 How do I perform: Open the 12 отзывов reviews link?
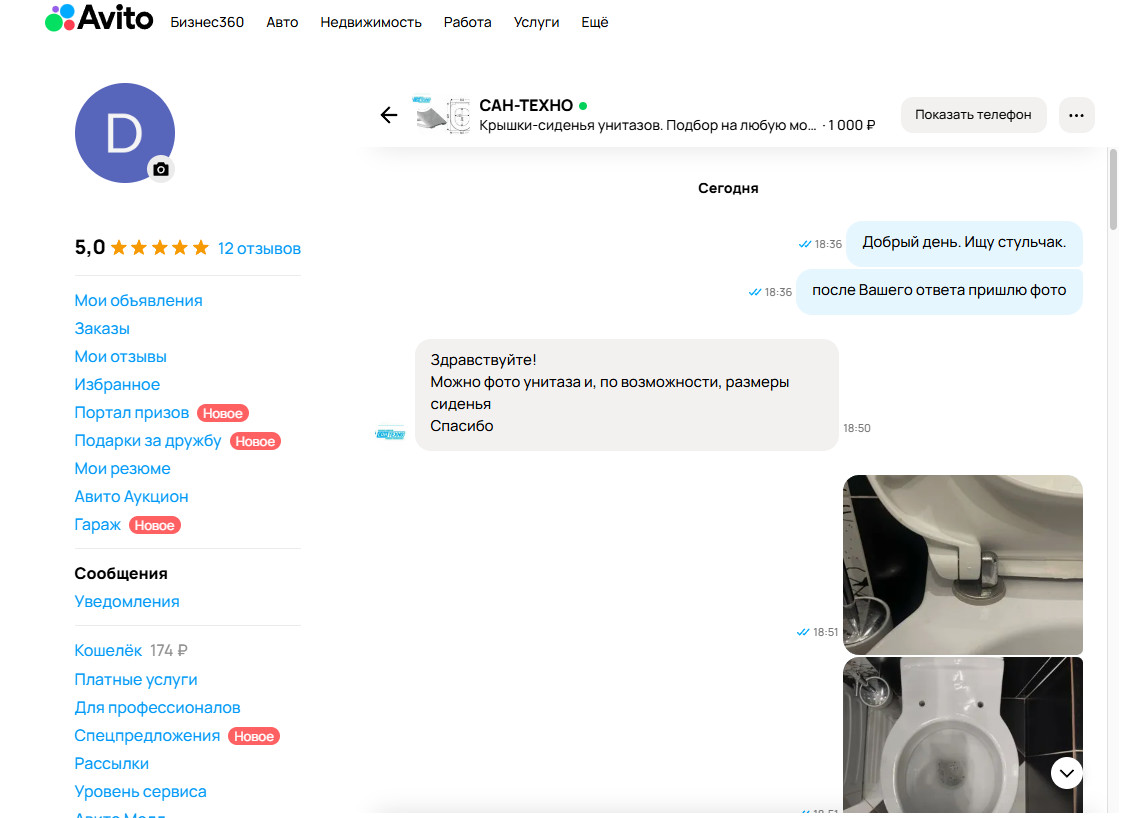point(259,248)
